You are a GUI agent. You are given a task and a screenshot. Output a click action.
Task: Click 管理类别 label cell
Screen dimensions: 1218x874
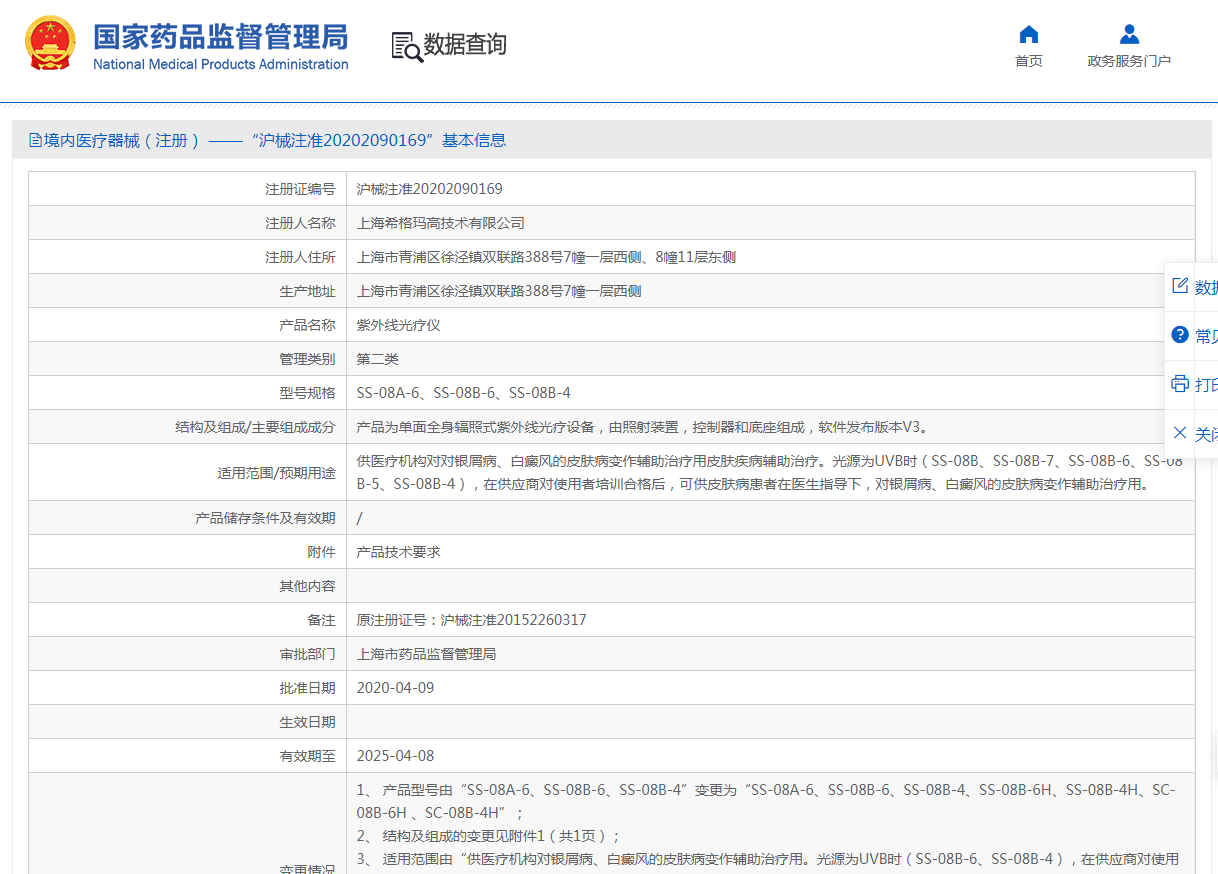pos(187,359)
